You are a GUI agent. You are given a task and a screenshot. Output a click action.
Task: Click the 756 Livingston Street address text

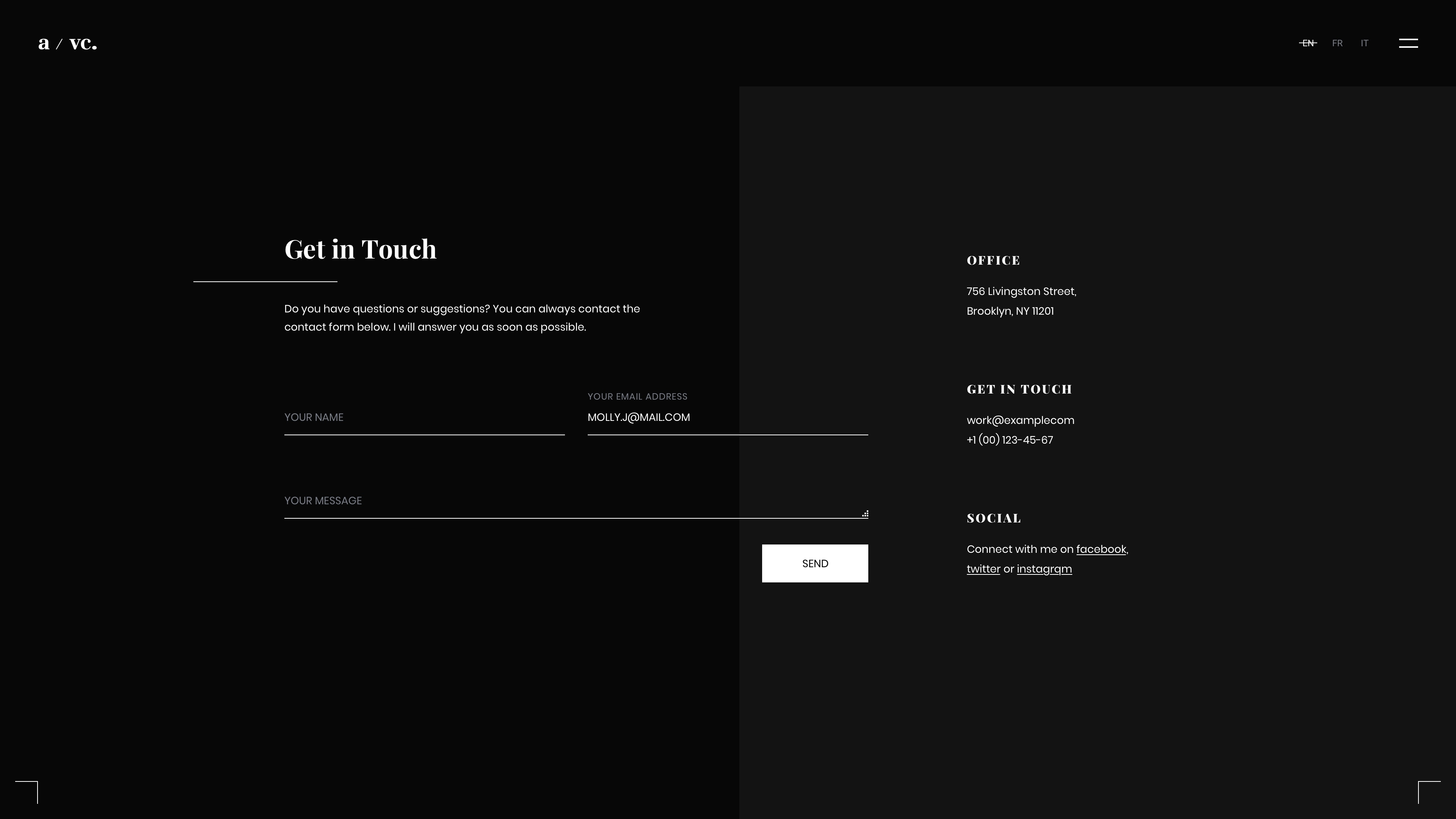click(1021, 292)
